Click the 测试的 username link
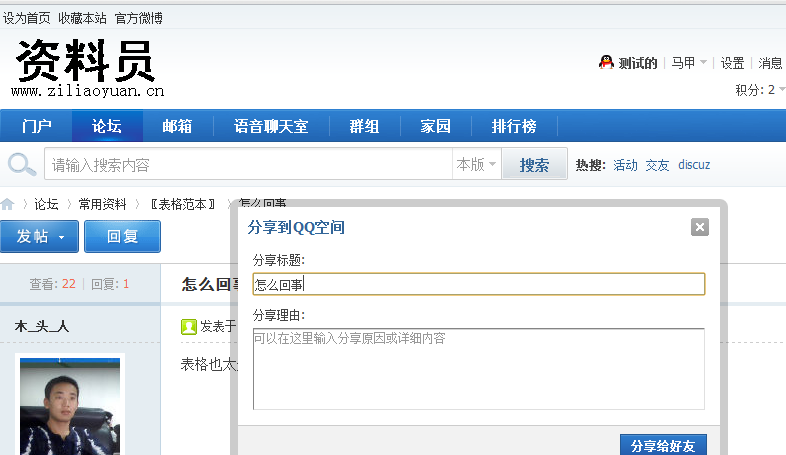 click(638, 63)
